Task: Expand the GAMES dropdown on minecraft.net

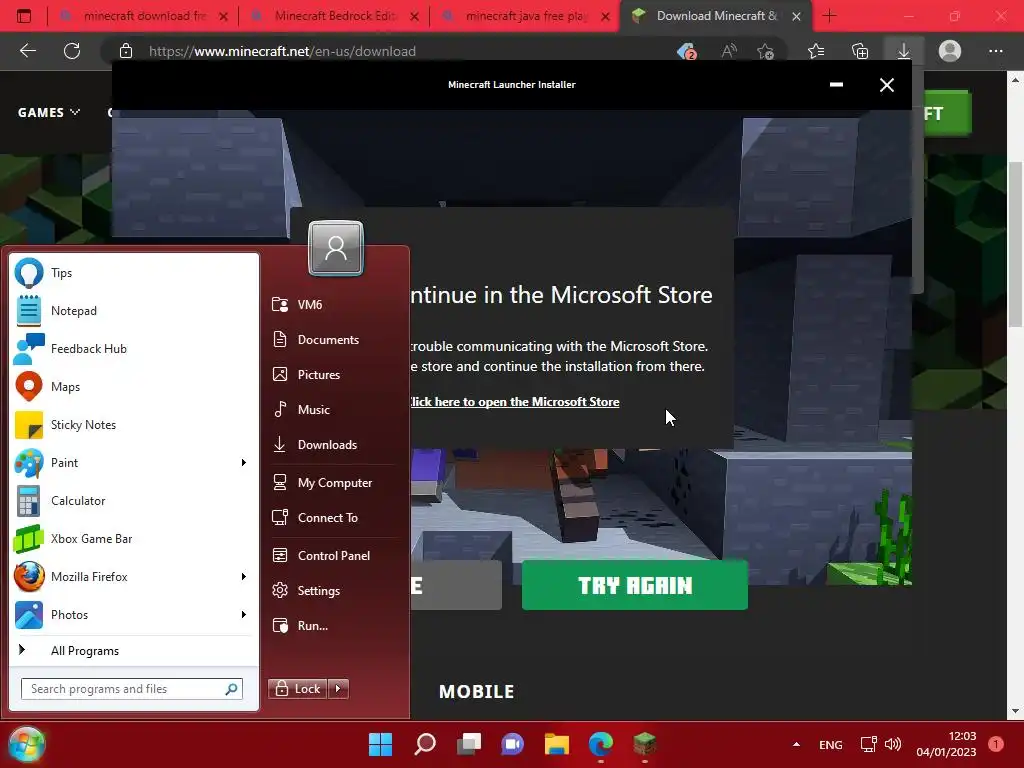Action: click(49, 112)
